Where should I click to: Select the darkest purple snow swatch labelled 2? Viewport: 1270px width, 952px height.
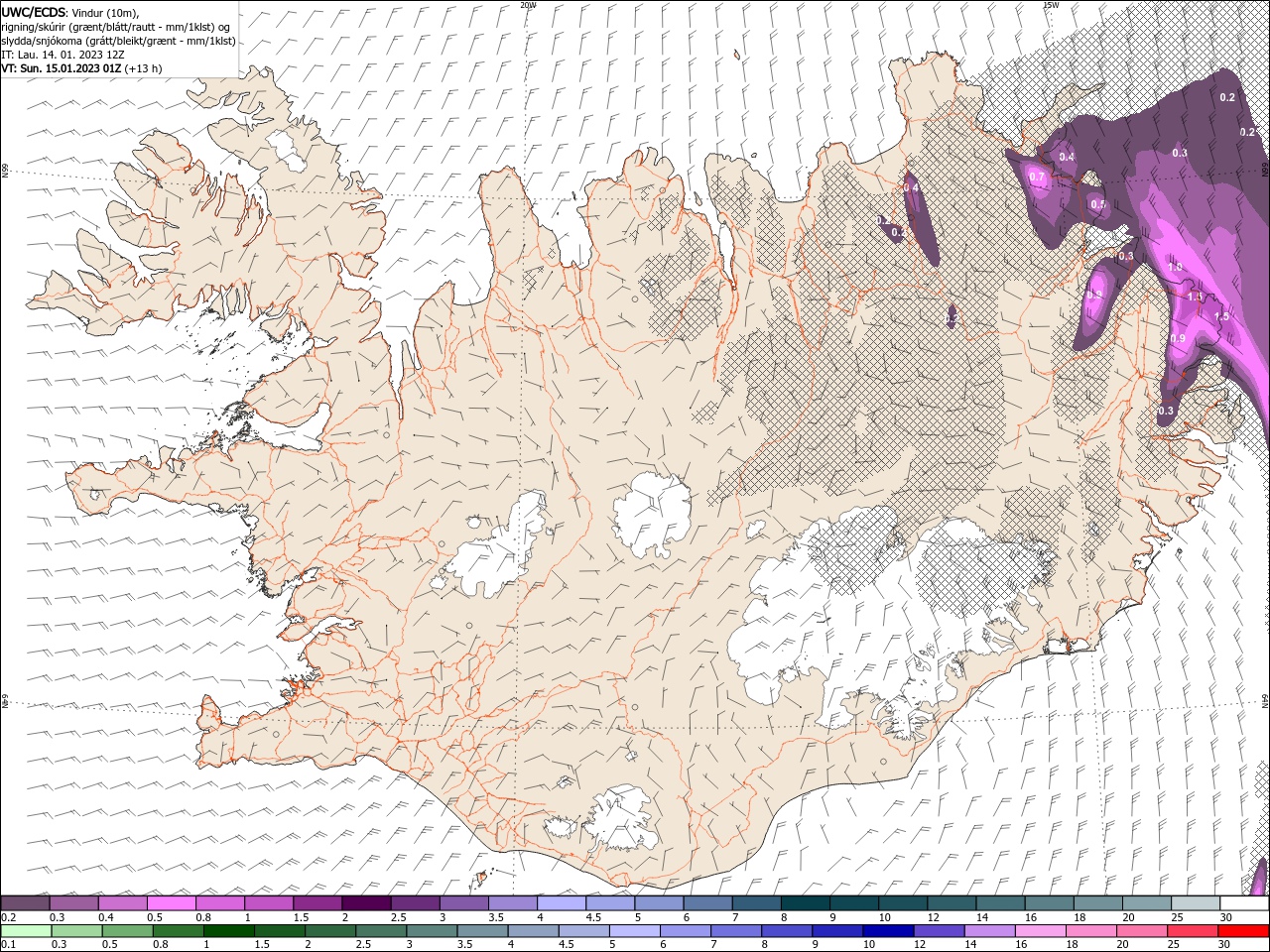366,903
